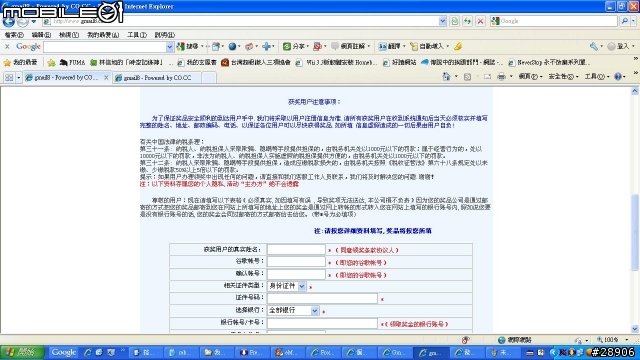Image resolution: width=640 pixels, height=360 pixels.
Task: Click the Help question mark icon
Action: coord(618,76)
